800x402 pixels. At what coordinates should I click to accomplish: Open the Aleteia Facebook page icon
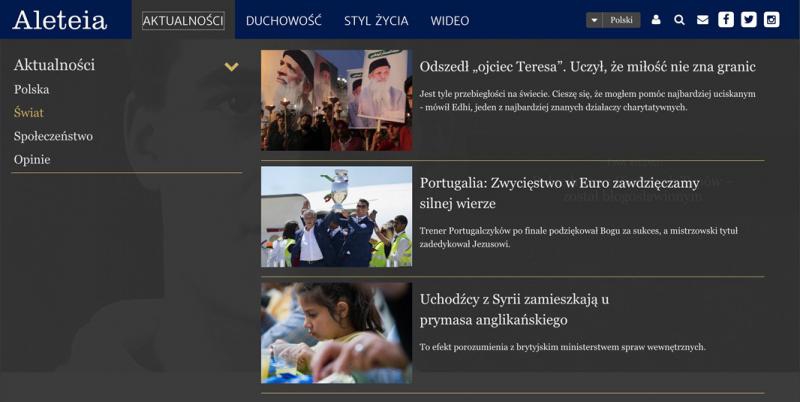(x=726, y=20)
